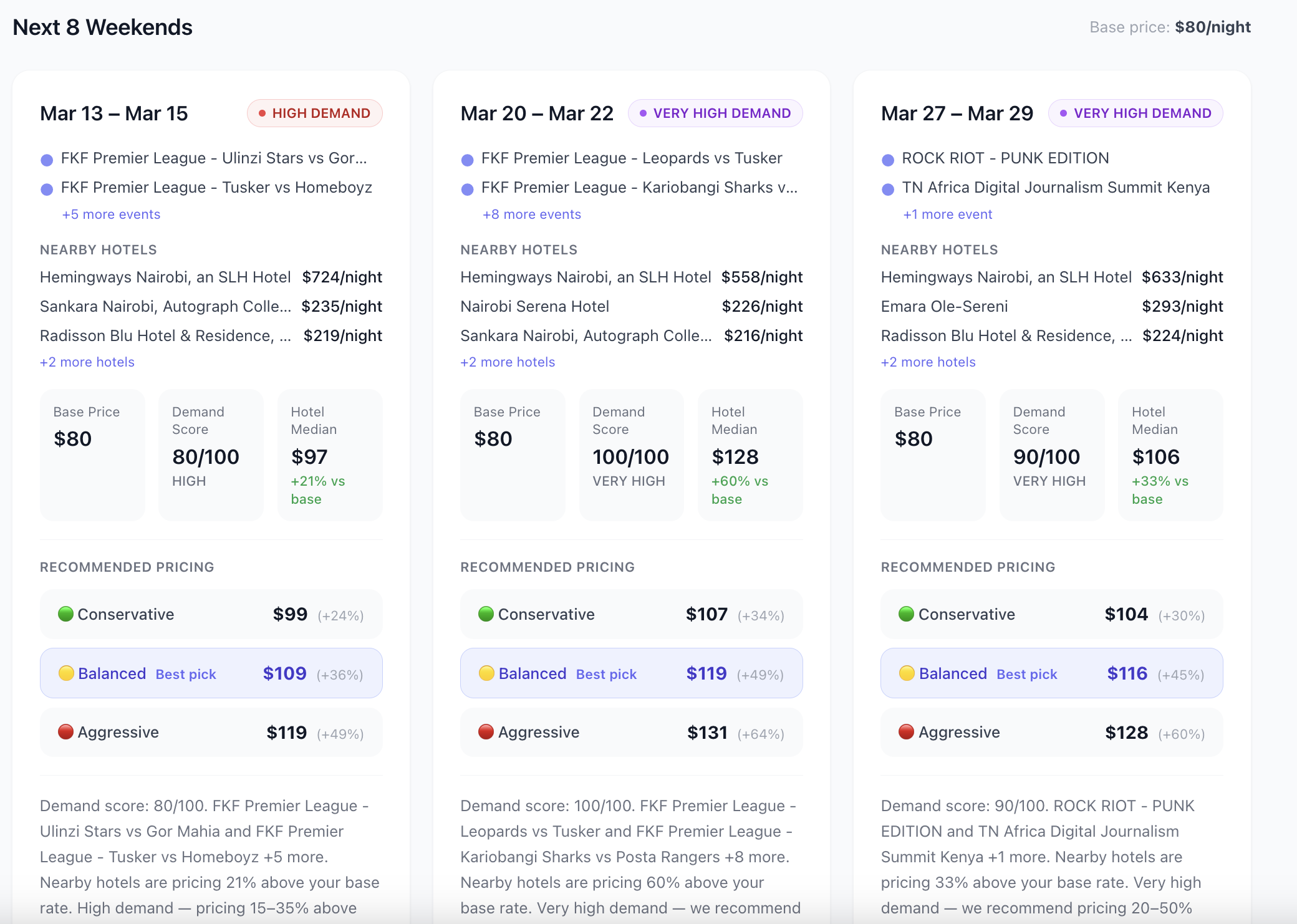Click red Aggressive circle icon for Mar 27 weekend
Screen dimensions: 1297x924
click(906, 732)
